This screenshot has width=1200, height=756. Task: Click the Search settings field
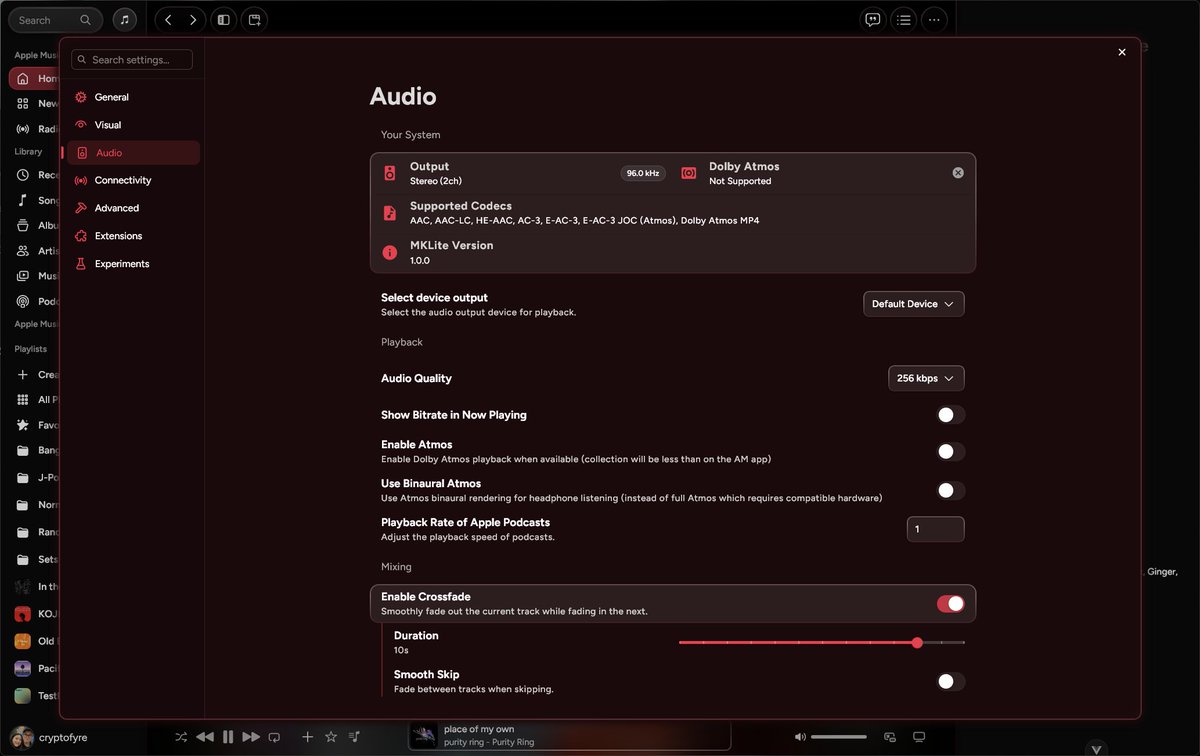[x=132, y=60]
